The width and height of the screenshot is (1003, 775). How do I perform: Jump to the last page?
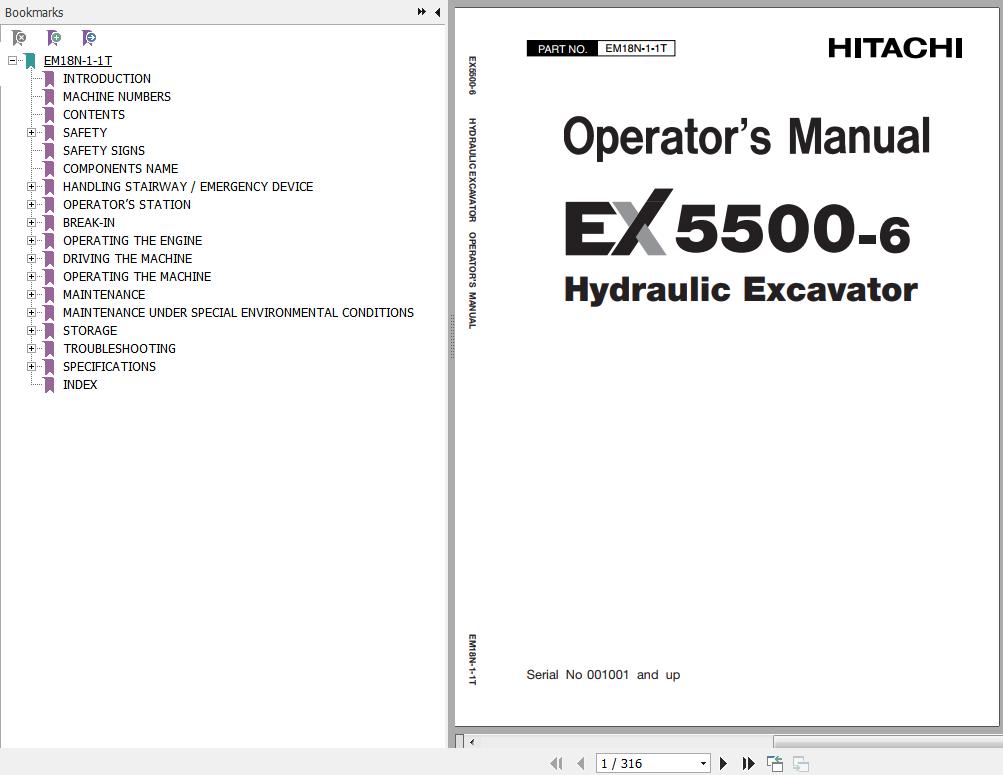748,763
